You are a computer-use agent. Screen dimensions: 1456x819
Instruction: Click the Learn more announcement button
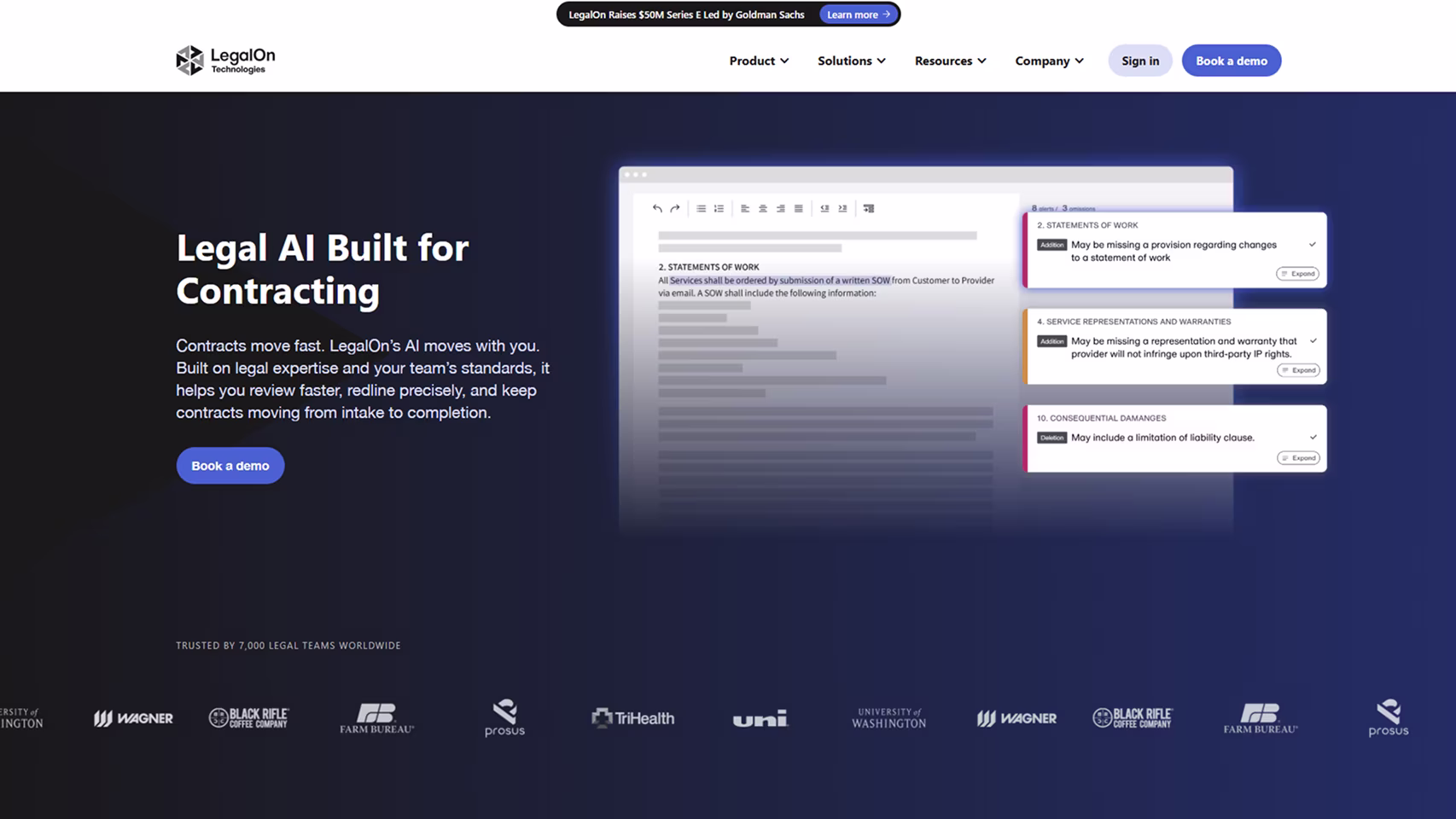[x=859, y=15]
